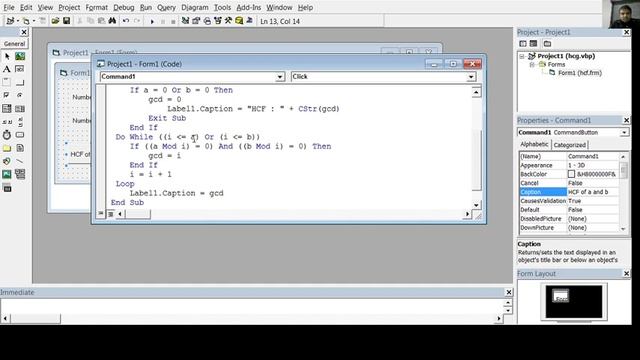Click the Data View Window toolbar icon

pos(239,21)
